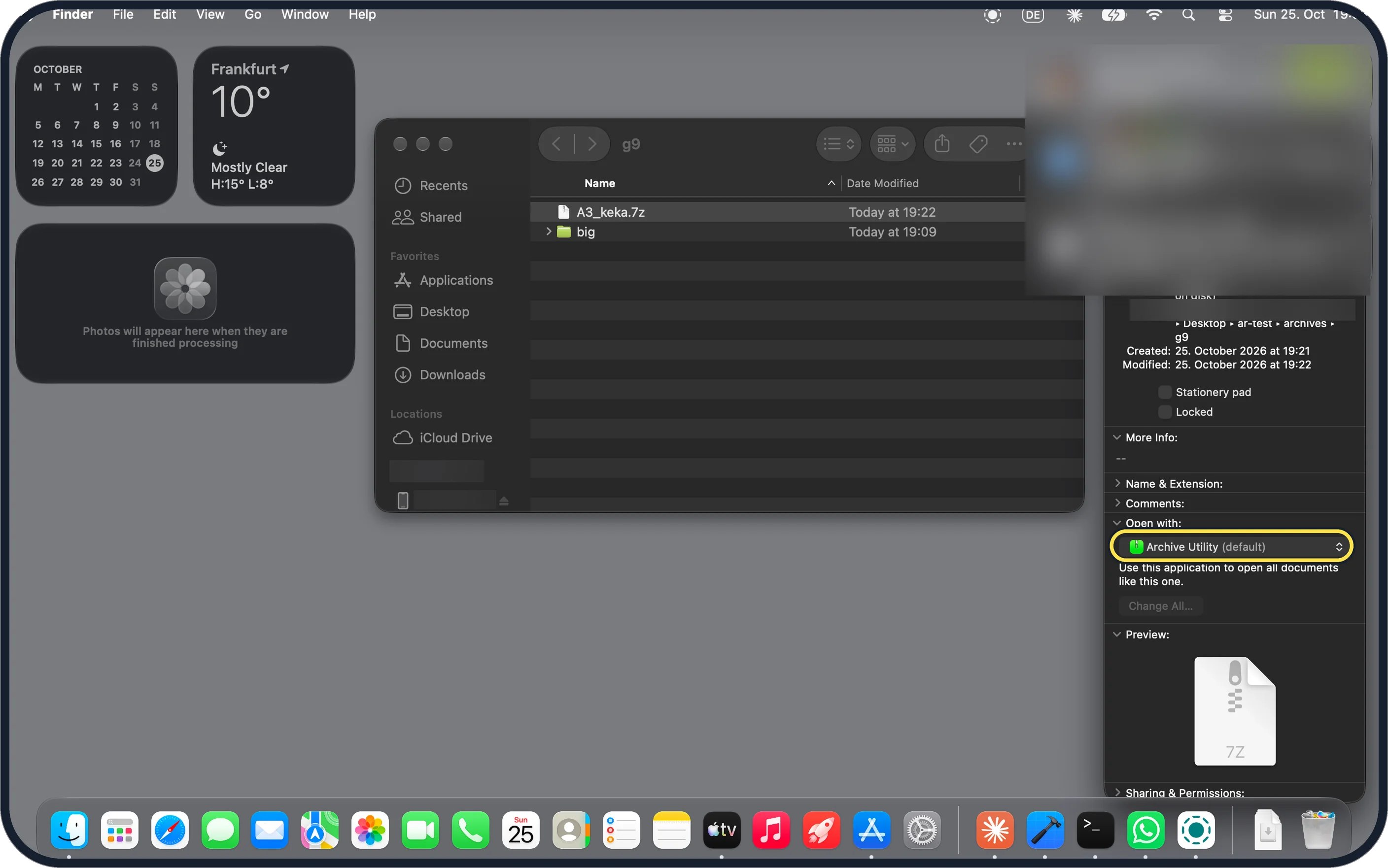The width and height of the screenshot is (1388, 868).
Task: Sort by the Date Modified column header
Action: 882,183
